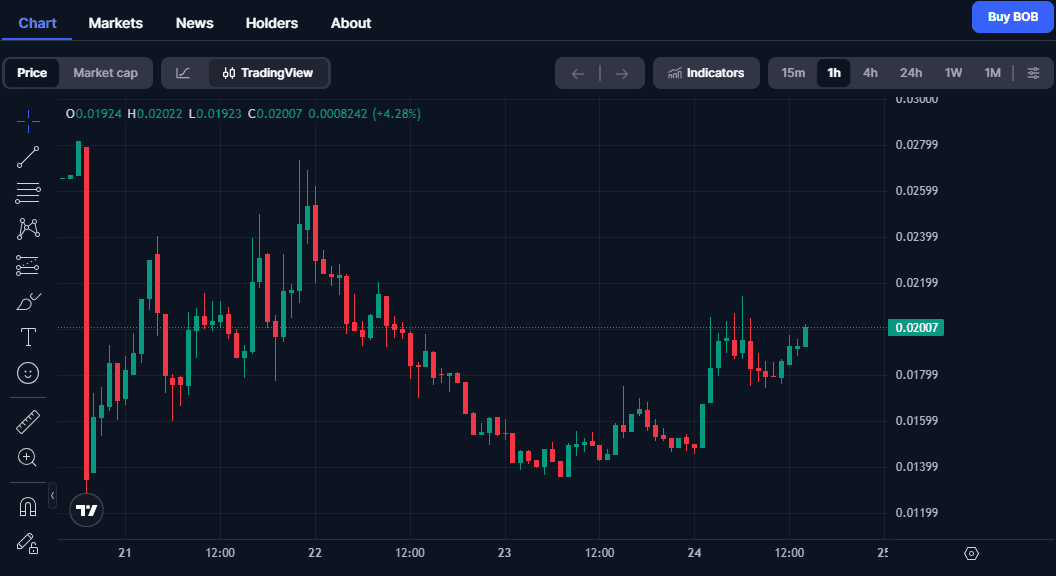Screen dimensions: 1056x576
Task: Switch chart from Price to Market cap
Action: coord(105,72)
